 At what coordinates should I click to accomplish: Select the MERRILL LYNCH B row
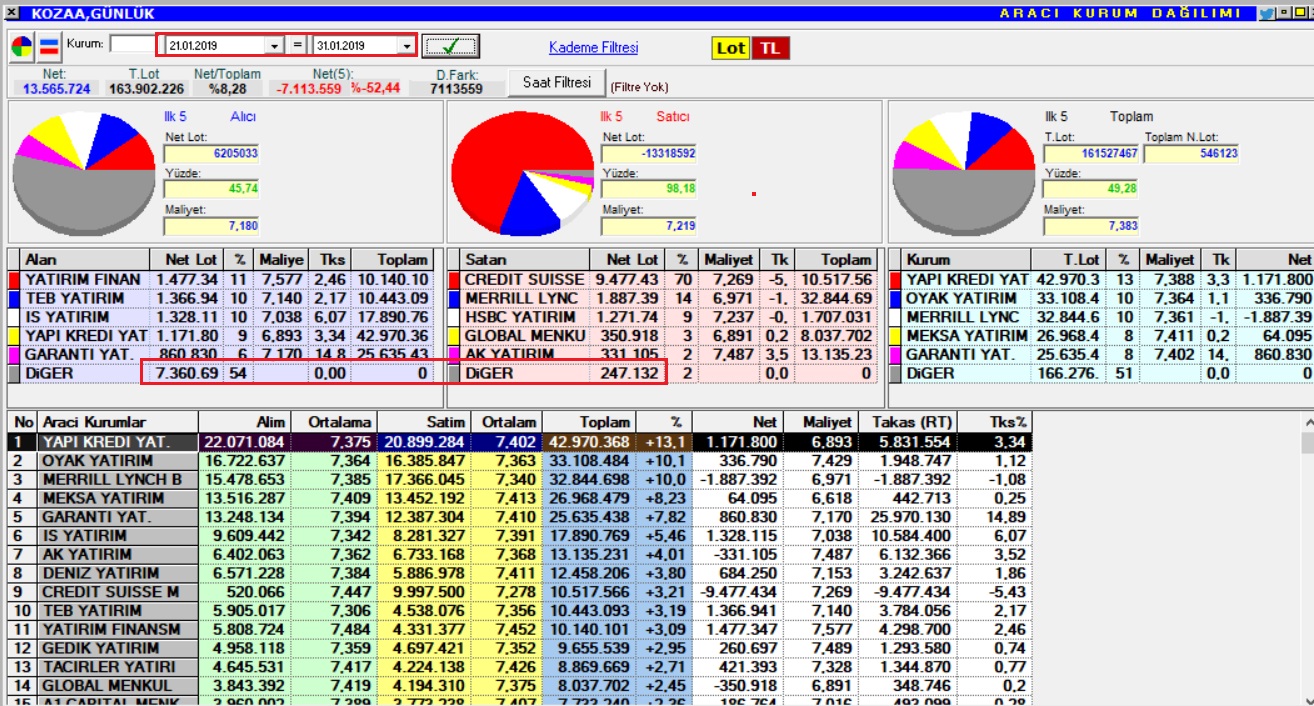tap(519, 479)
